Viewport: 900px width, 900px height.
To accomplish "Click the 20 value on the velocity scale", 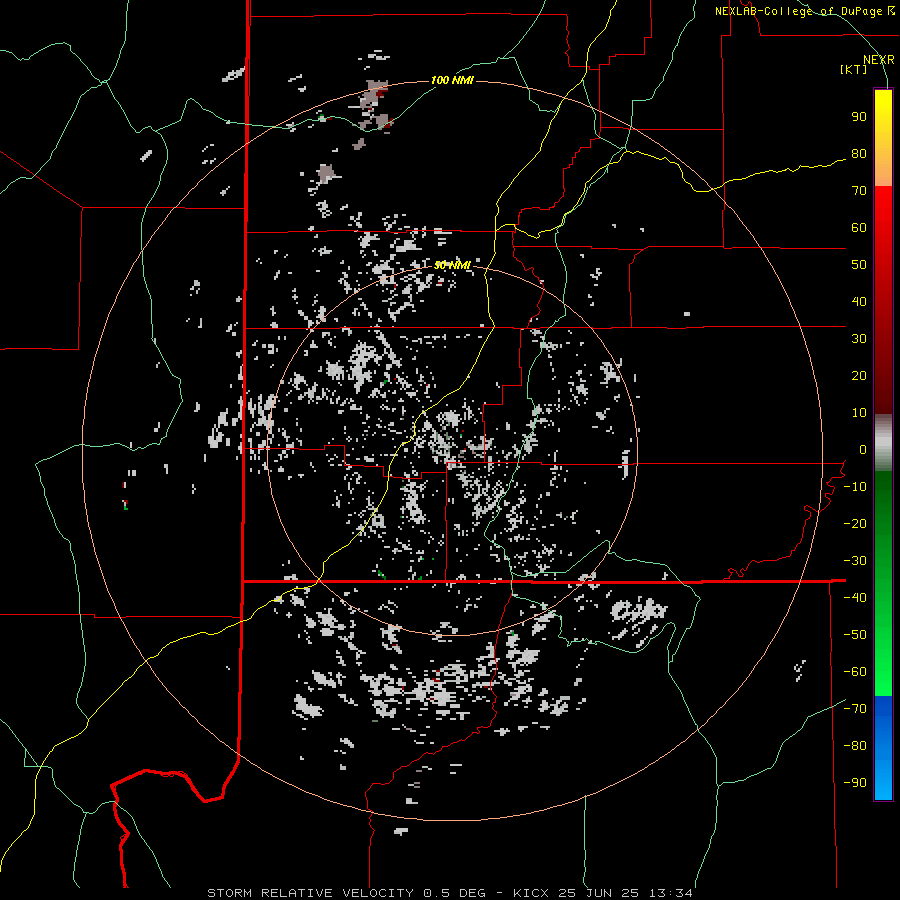I will click(x=859, y=376).
